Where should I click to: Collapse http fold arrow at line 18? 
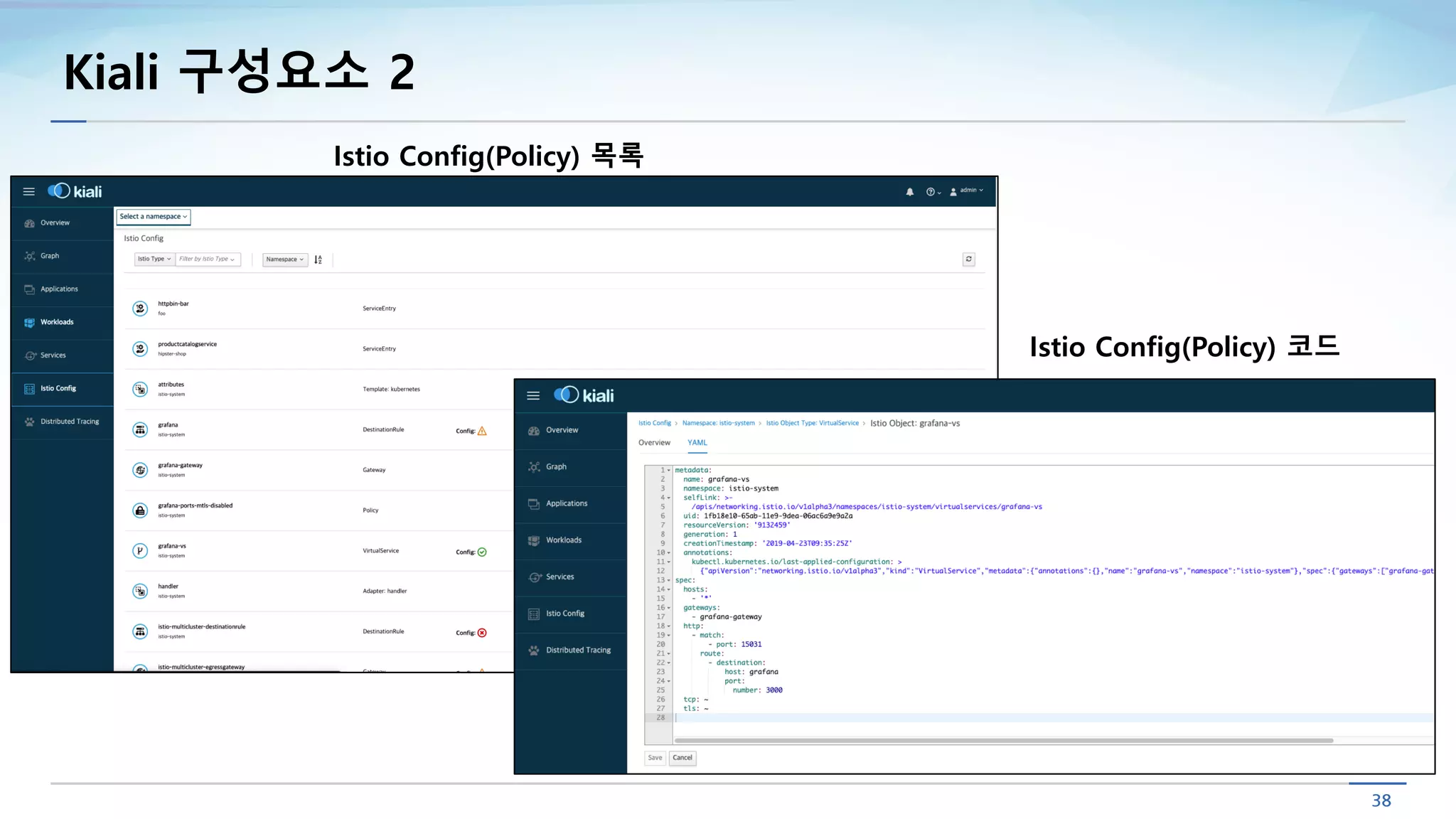[669, 626]
